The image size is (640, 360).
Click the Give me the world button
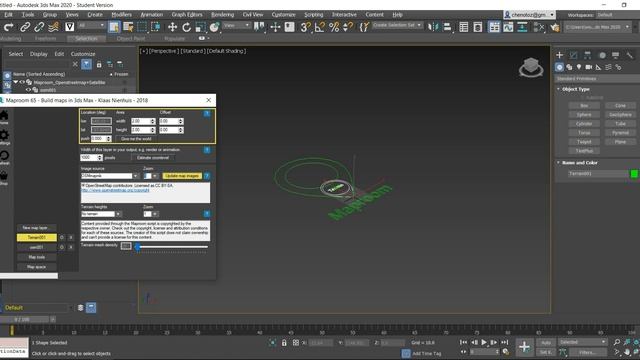[136, 139]
